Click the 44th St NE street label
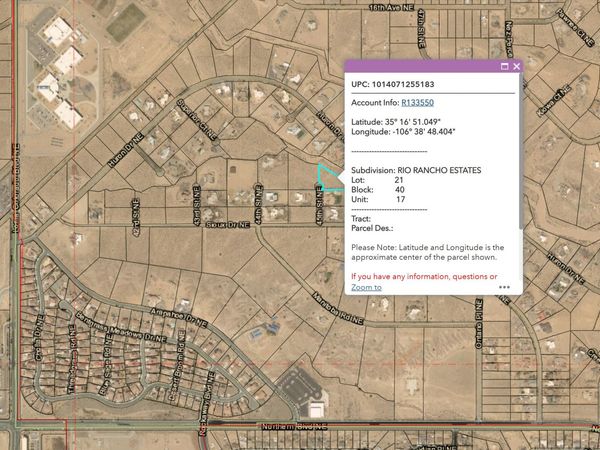The image size is (600, 450). pyautogui.click(x=259, y=205)
